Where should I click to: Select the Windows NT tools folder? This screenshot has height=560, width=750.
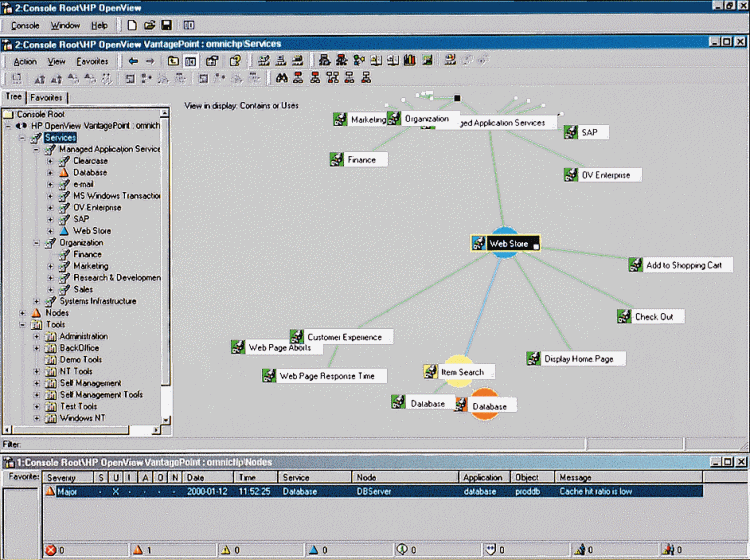pos(82,418)
